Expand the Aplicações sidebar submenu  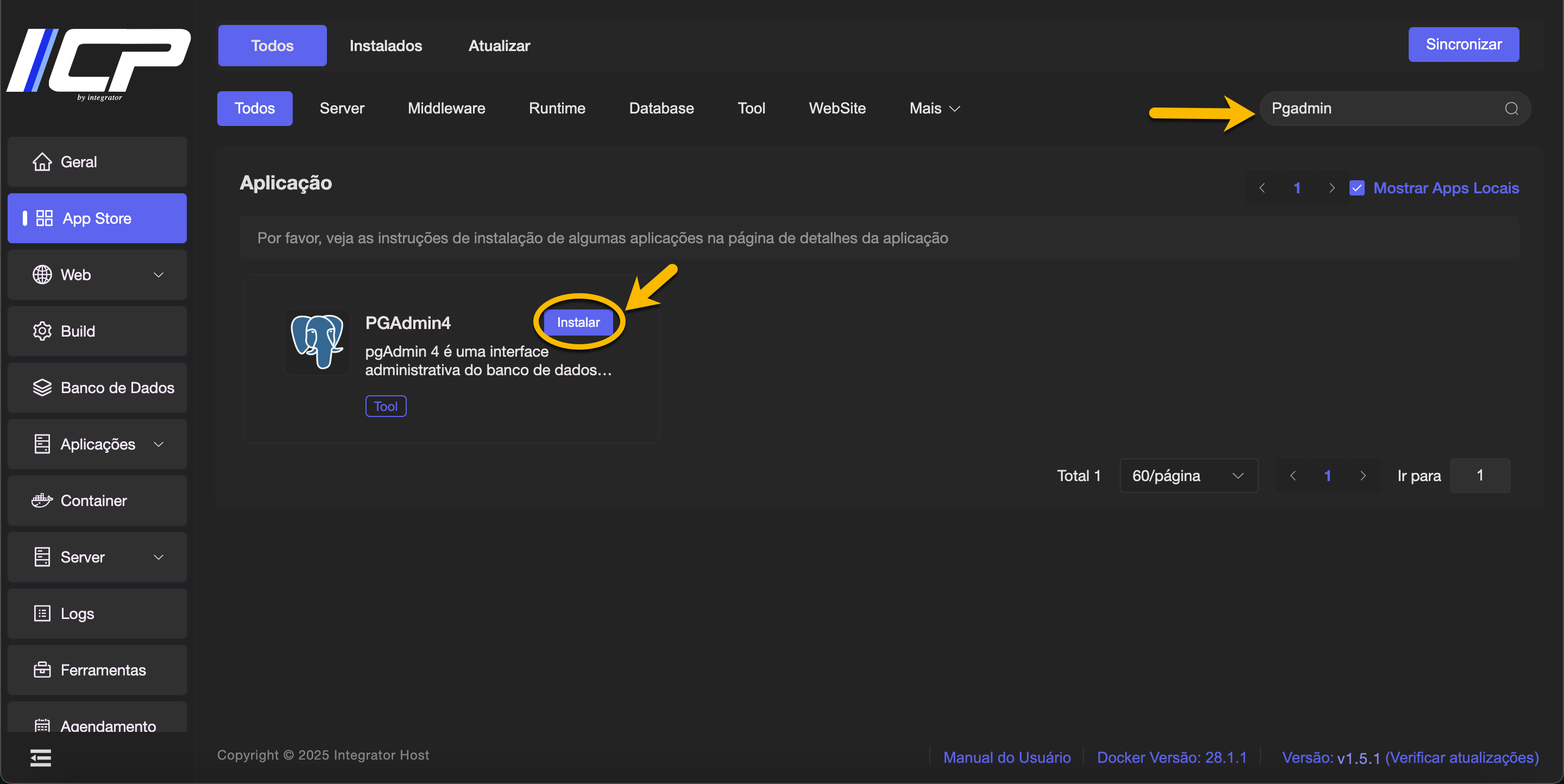[159, 444]
